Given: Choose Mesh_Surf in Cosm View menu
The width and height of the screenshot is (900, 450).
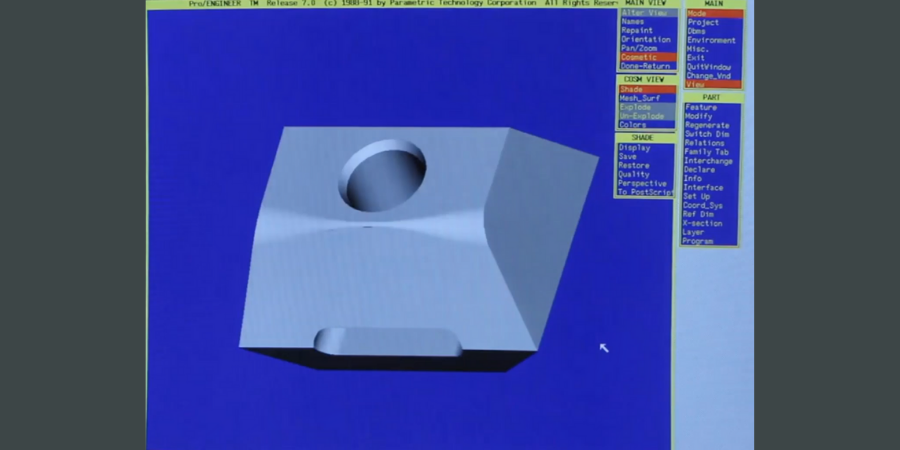Looking at the screenshot, I should coord(639,98).
